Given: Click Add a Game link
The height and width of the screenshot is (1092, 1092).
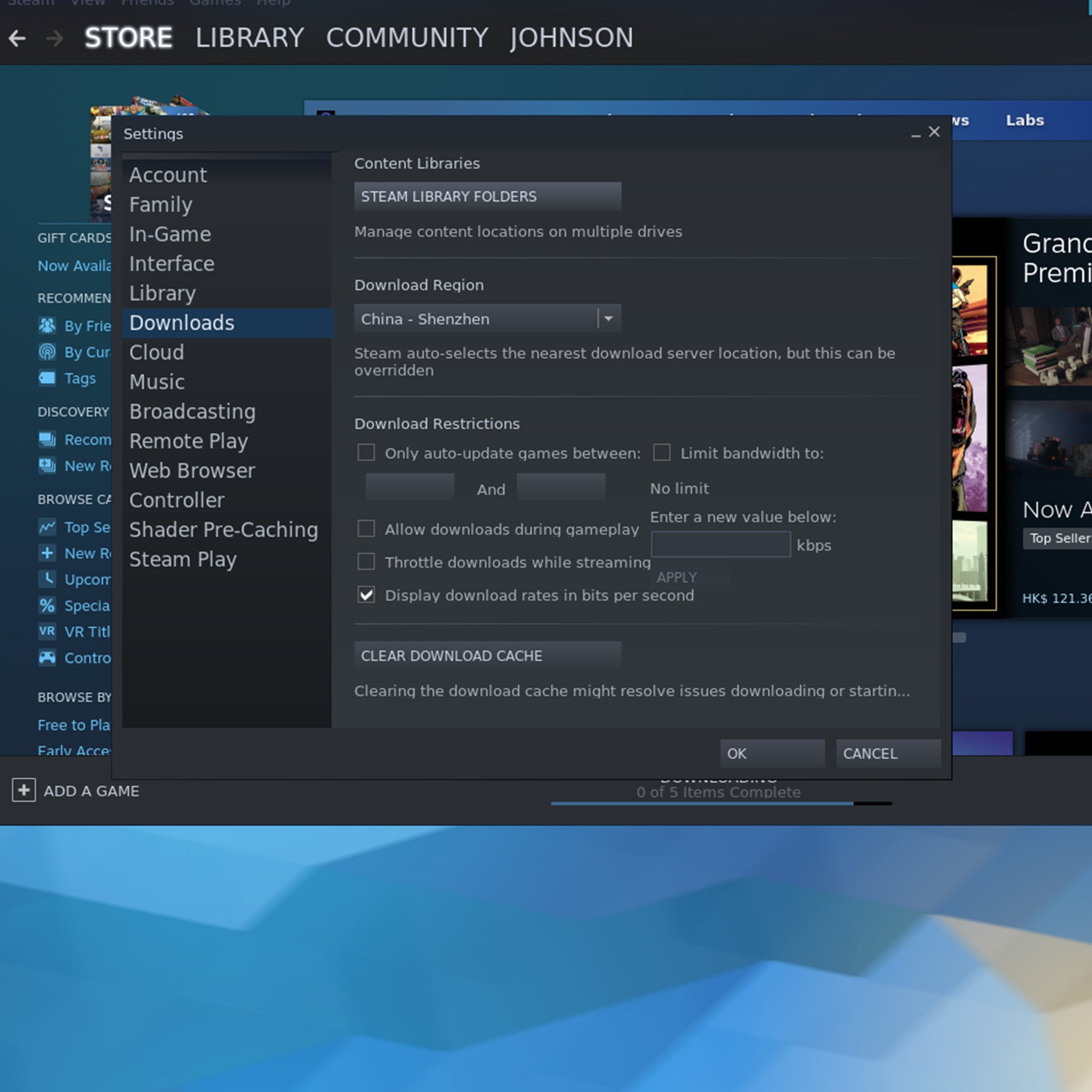Looking at the screenshot, I should (x=92, y=791).
